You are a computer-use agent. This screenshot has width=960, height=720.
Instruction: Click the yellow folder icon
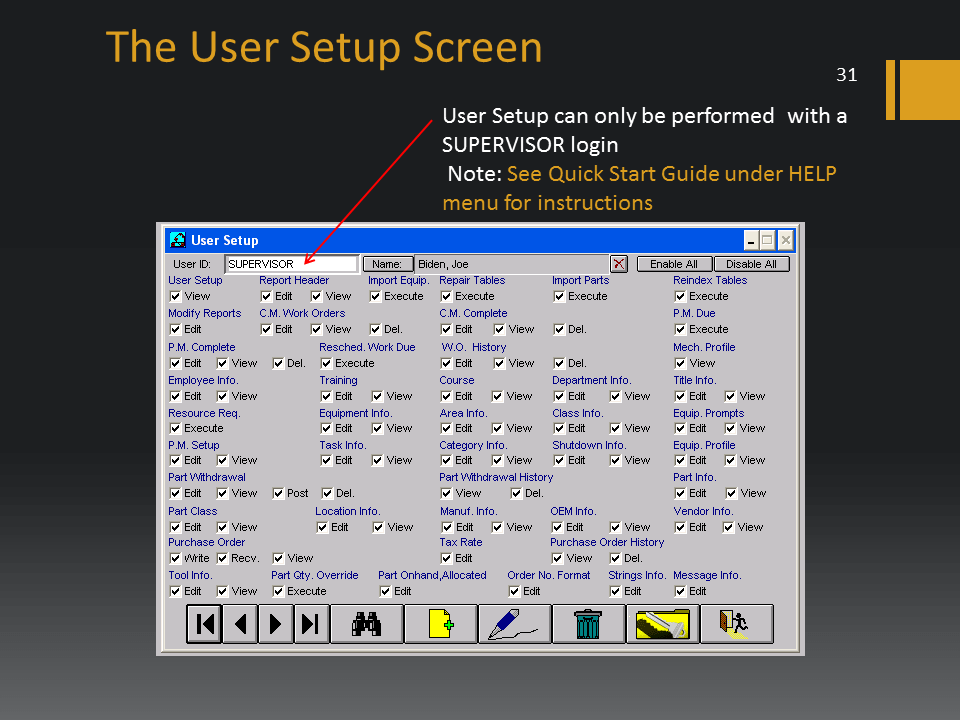click(x=662, y=624)
